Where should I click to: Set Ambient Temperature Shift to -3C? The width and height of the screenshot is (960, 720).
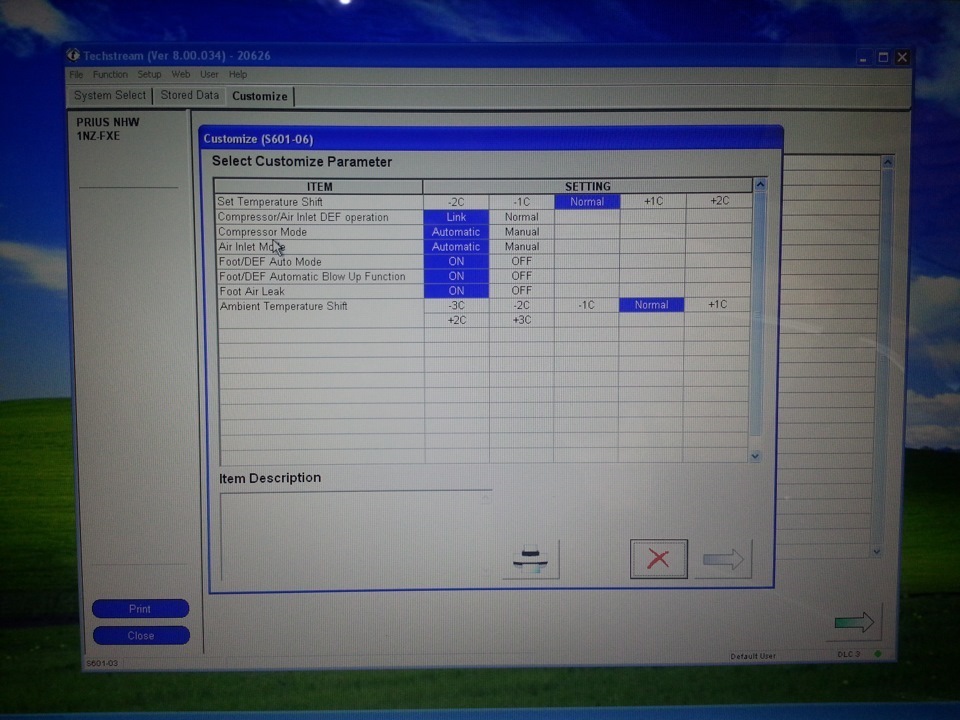456,305
